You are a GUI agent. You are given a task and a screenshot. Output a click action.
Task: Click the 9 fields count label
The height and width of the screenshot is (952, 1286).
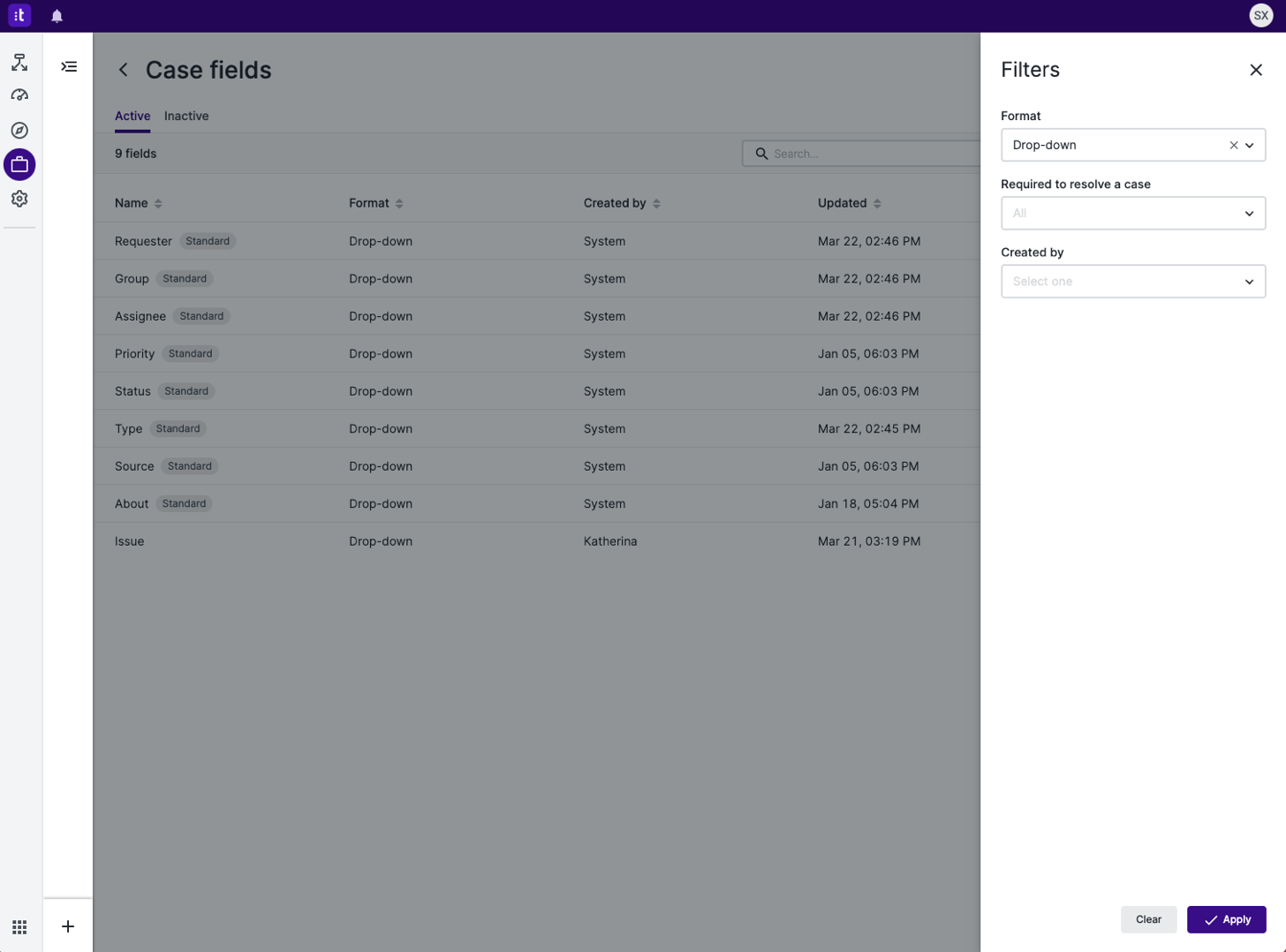click(135, 154)
